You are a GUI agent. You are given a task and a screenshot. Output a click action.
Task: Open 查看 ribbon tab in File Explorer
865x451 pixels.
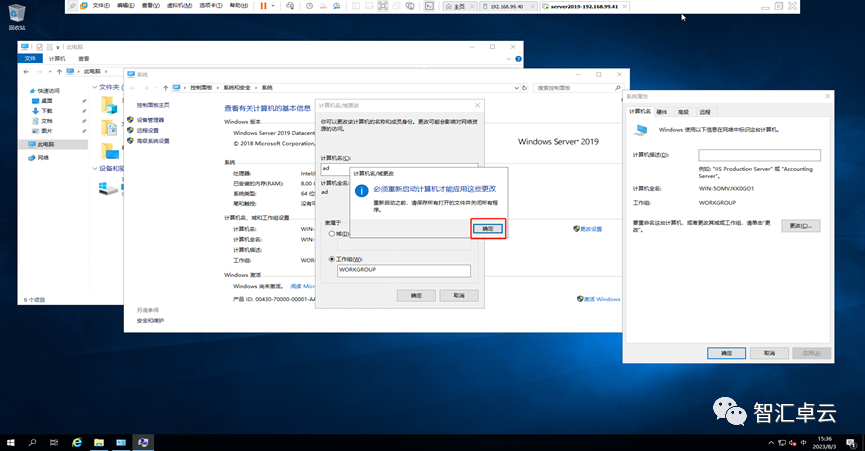pyautogui.click(x=83, y=58)
